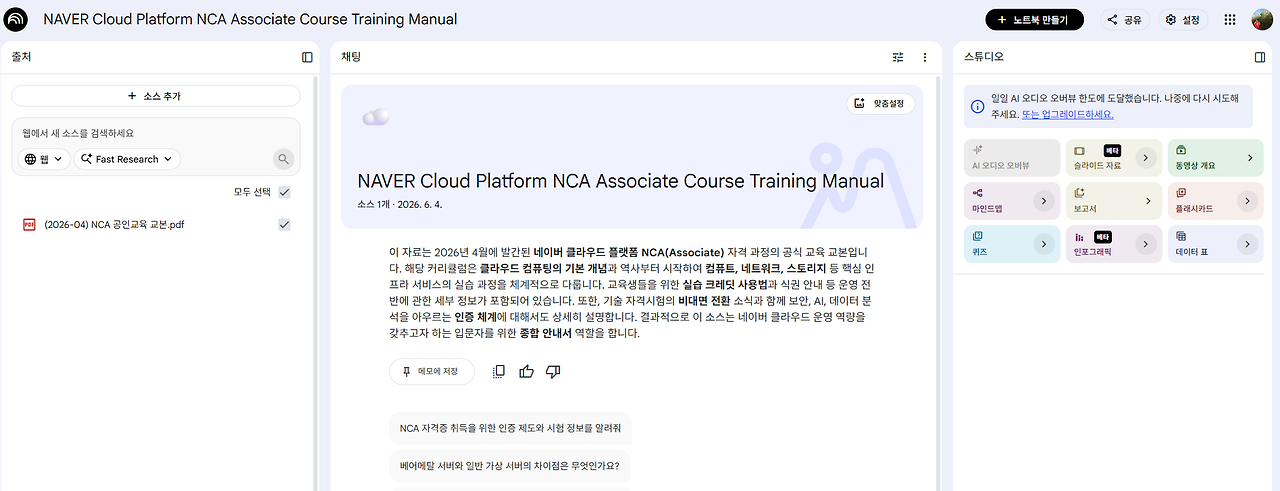
Task: Open the NotebookLM home logo
Action: coord(17,19)
